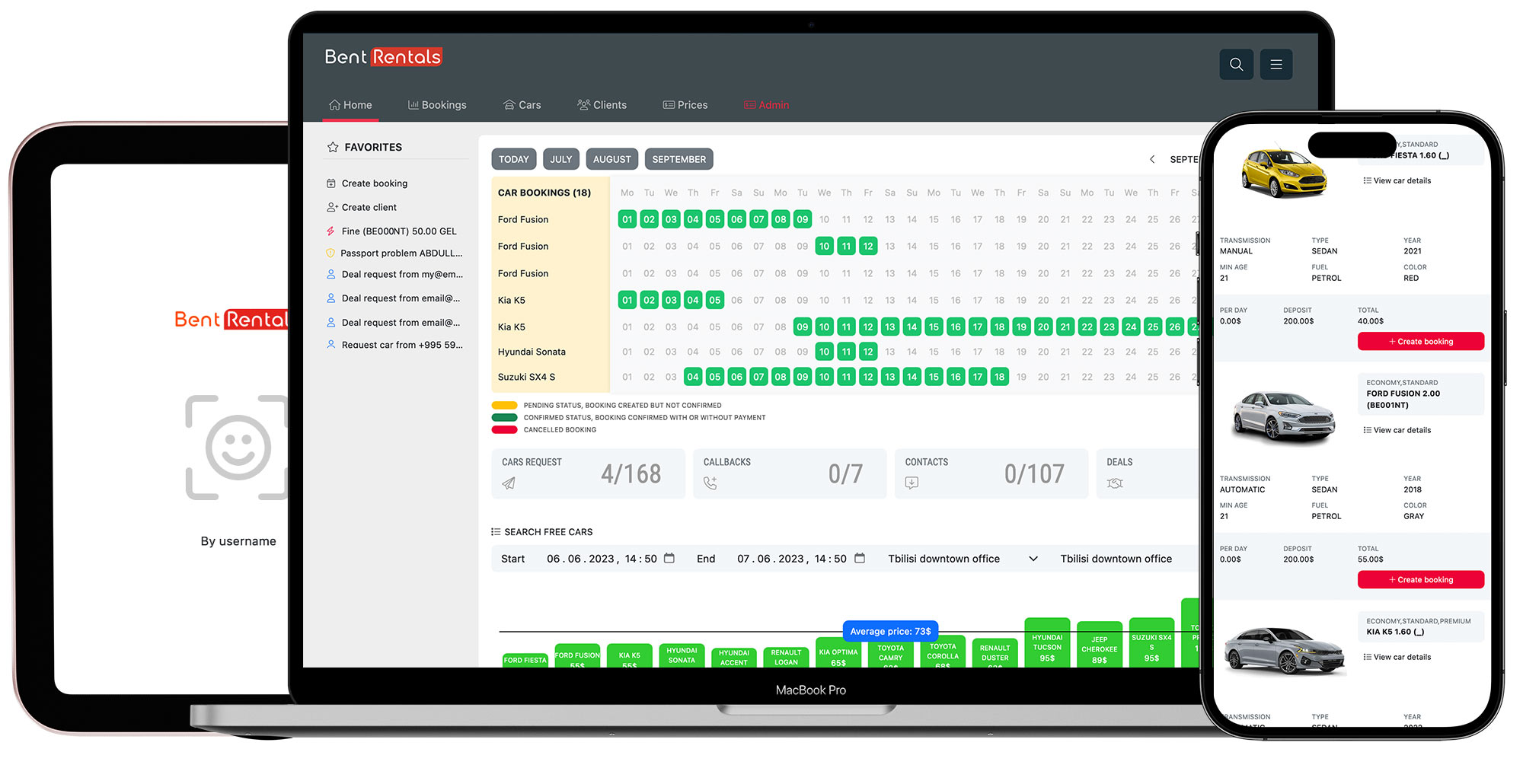Image resolution: width=1523 pixels, height=784 pixels.
Task: Open the hamburger menu icon
Action: click(x=1276, y=65)
